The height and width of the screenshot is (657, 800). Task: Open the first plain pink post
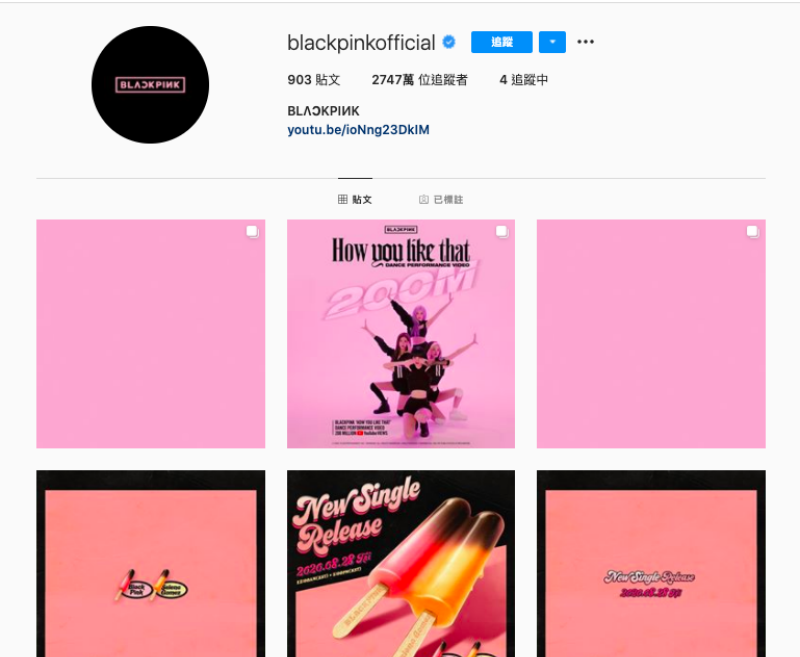tap(151, 334)
